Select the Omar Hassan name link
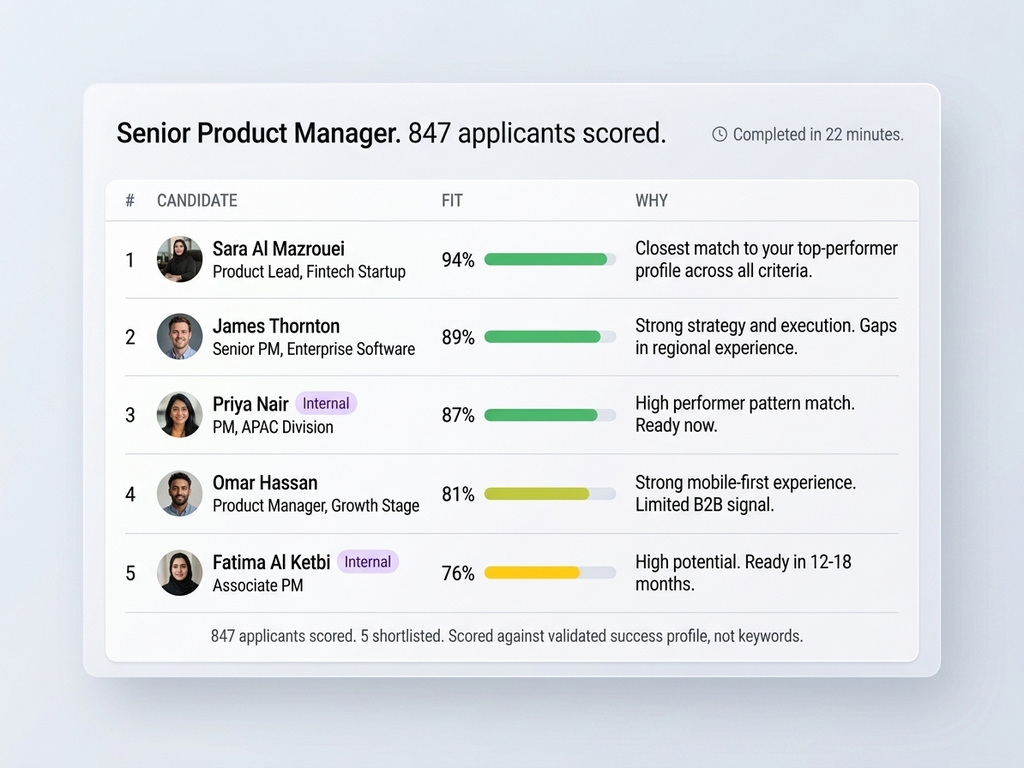The width and height of the screenshot is (1024, 768). click(265, 483)
